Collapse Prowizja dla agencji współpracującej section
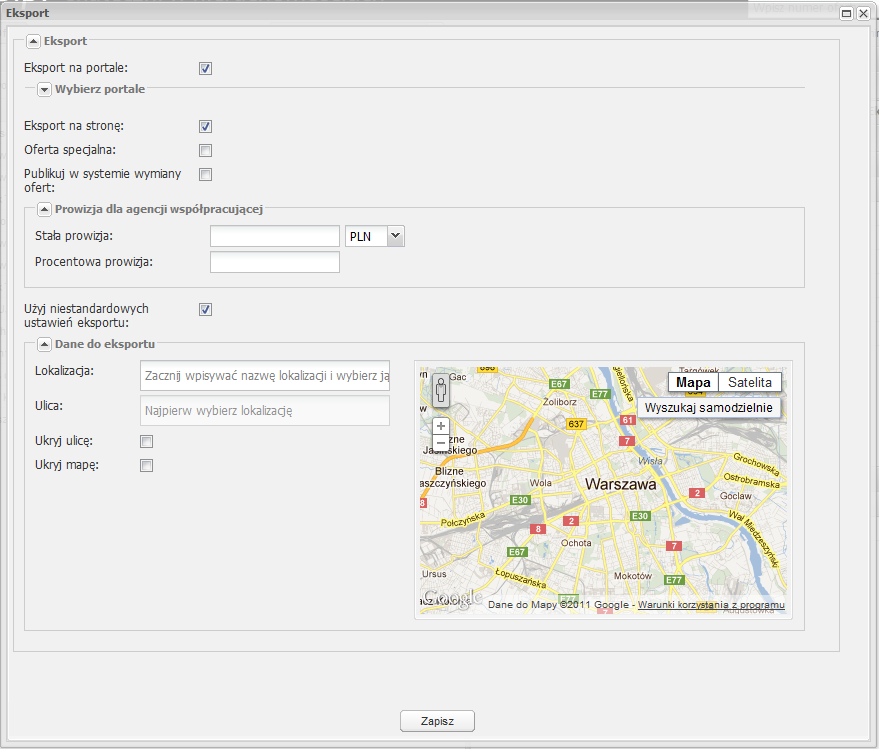This screenshot has height=749, width=879. 44,210
